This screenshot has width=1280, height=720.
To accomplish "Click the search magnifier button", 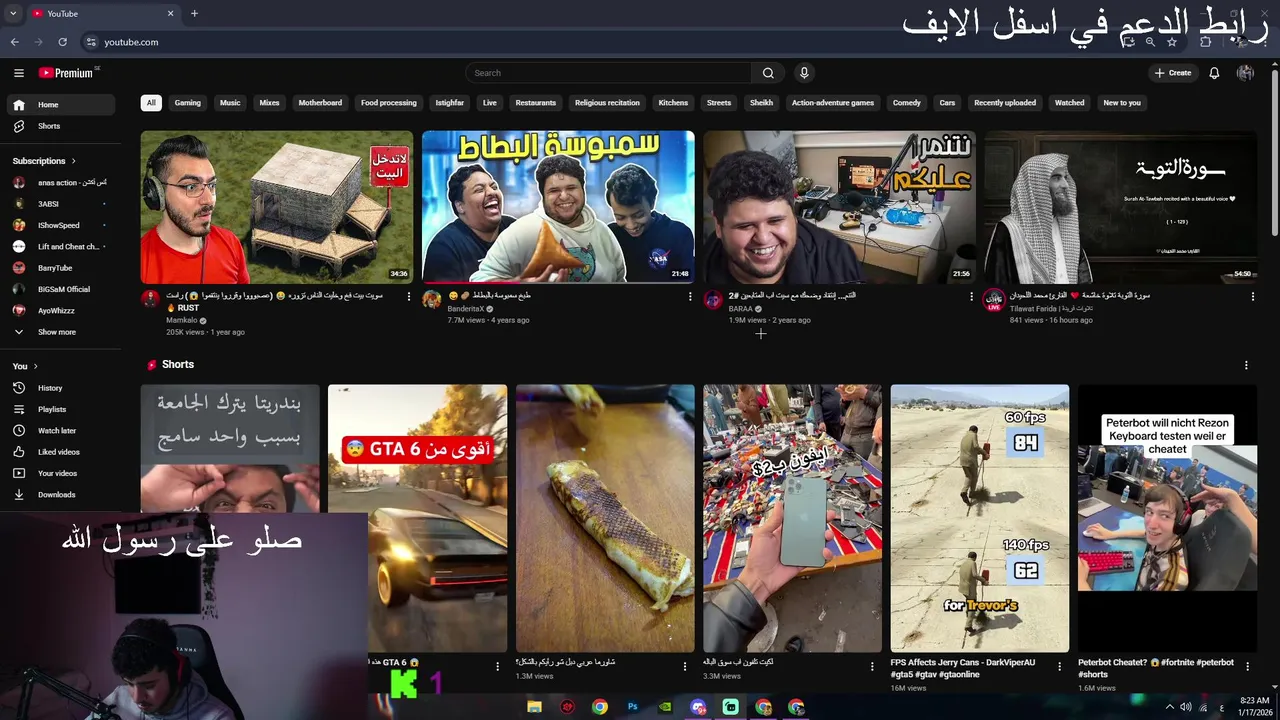I will click(x=768, y=73).
